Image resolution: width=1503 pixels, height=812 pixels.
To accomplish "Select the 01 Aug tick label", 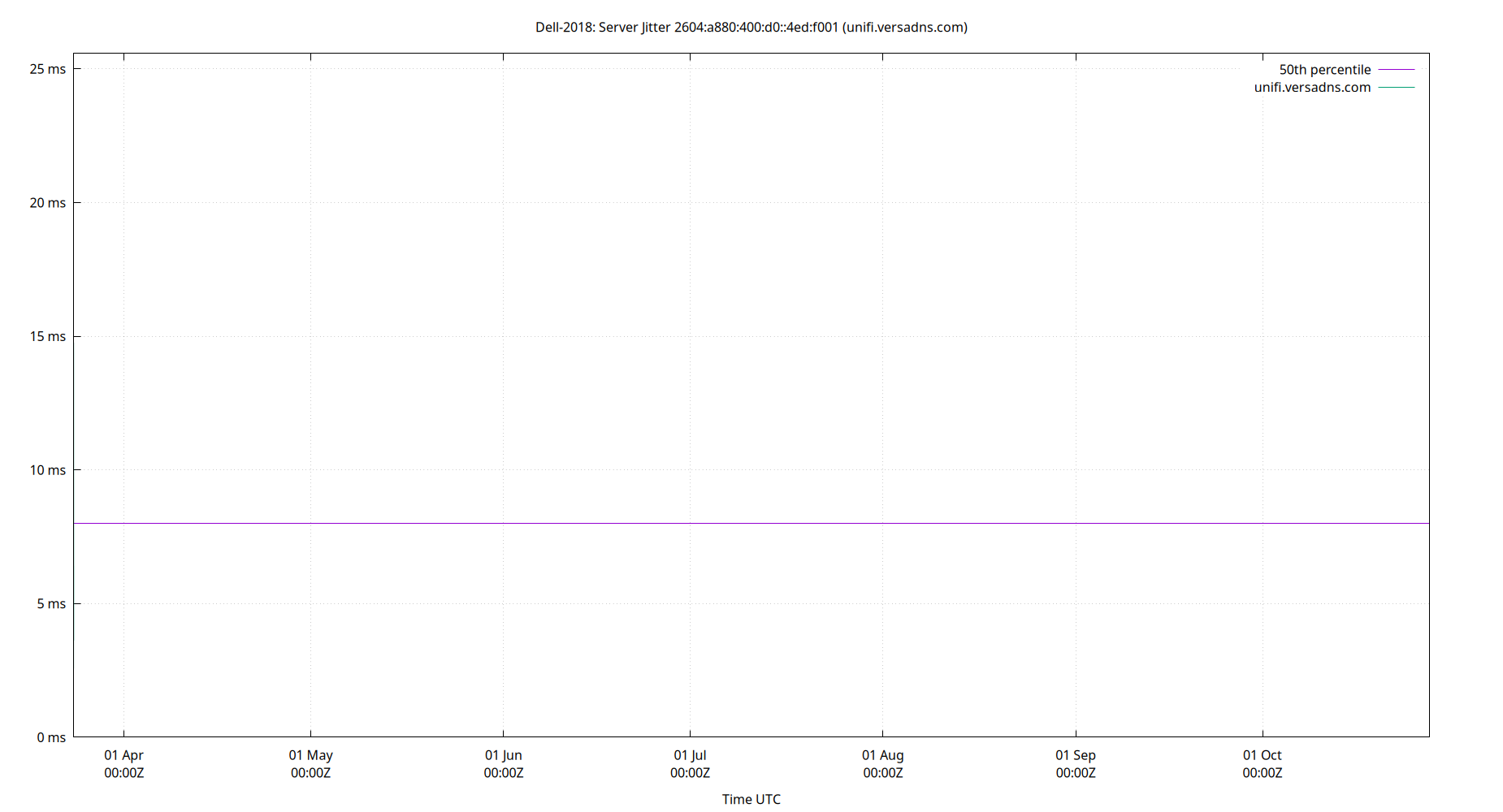I will (x=882, y=755).
